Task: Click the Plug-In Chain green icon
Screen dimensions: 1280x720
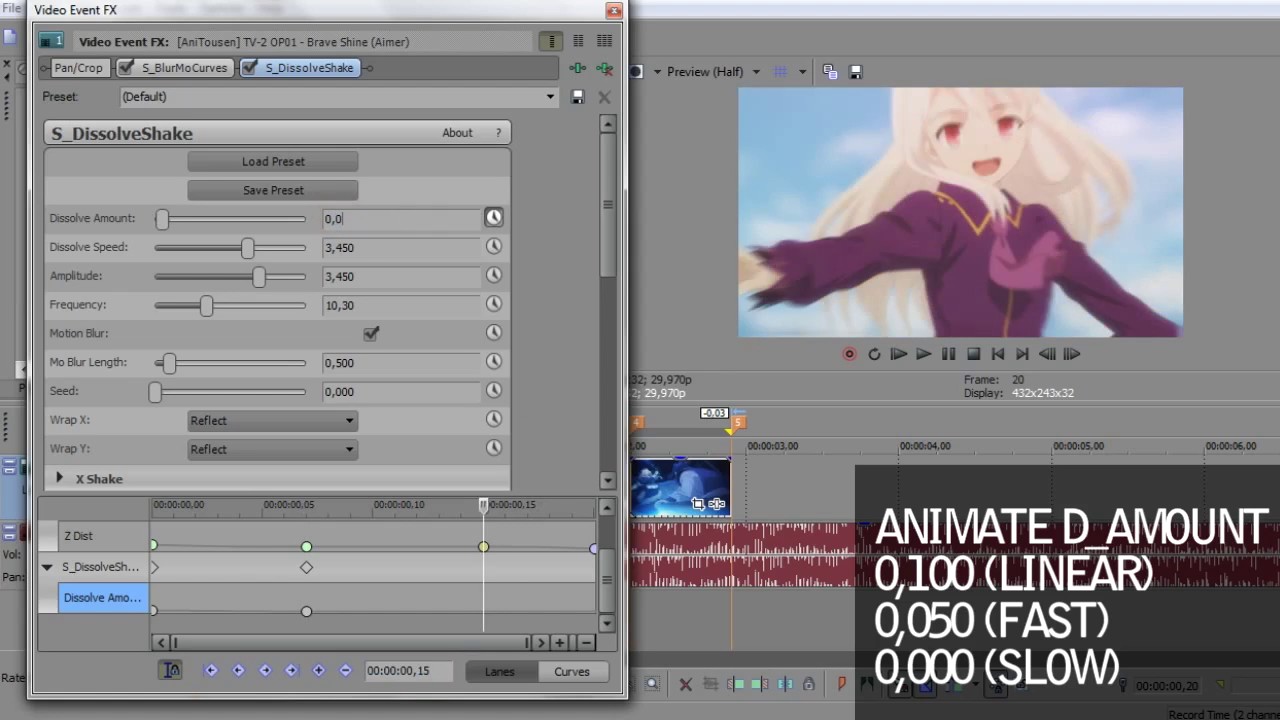Action: (x=577, y=68)
